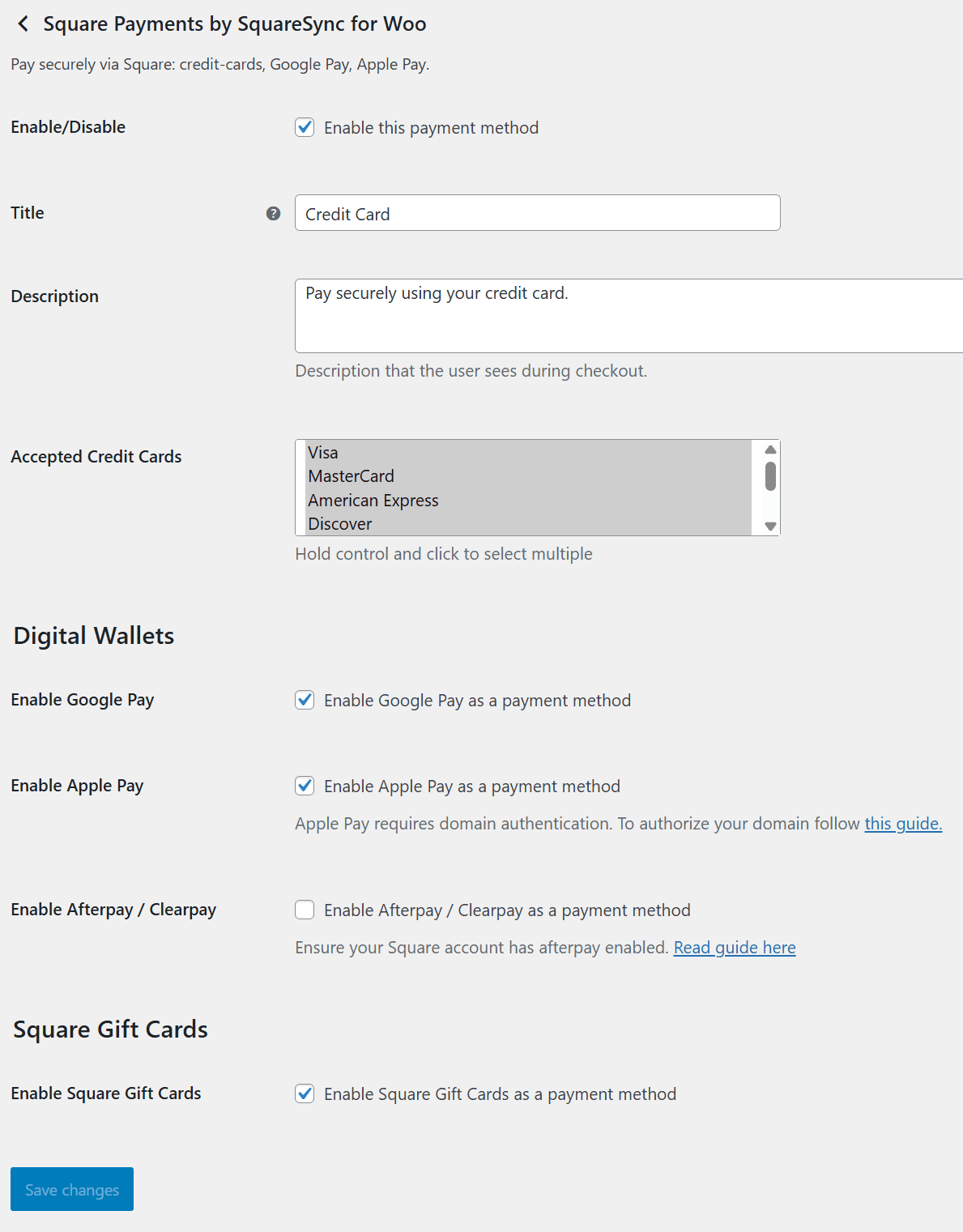Click the 'Enable/Disable' field label
Image resolution: width=963 pixels, height=1232 pixels.
pyautogui.click(x=68, y=127)
